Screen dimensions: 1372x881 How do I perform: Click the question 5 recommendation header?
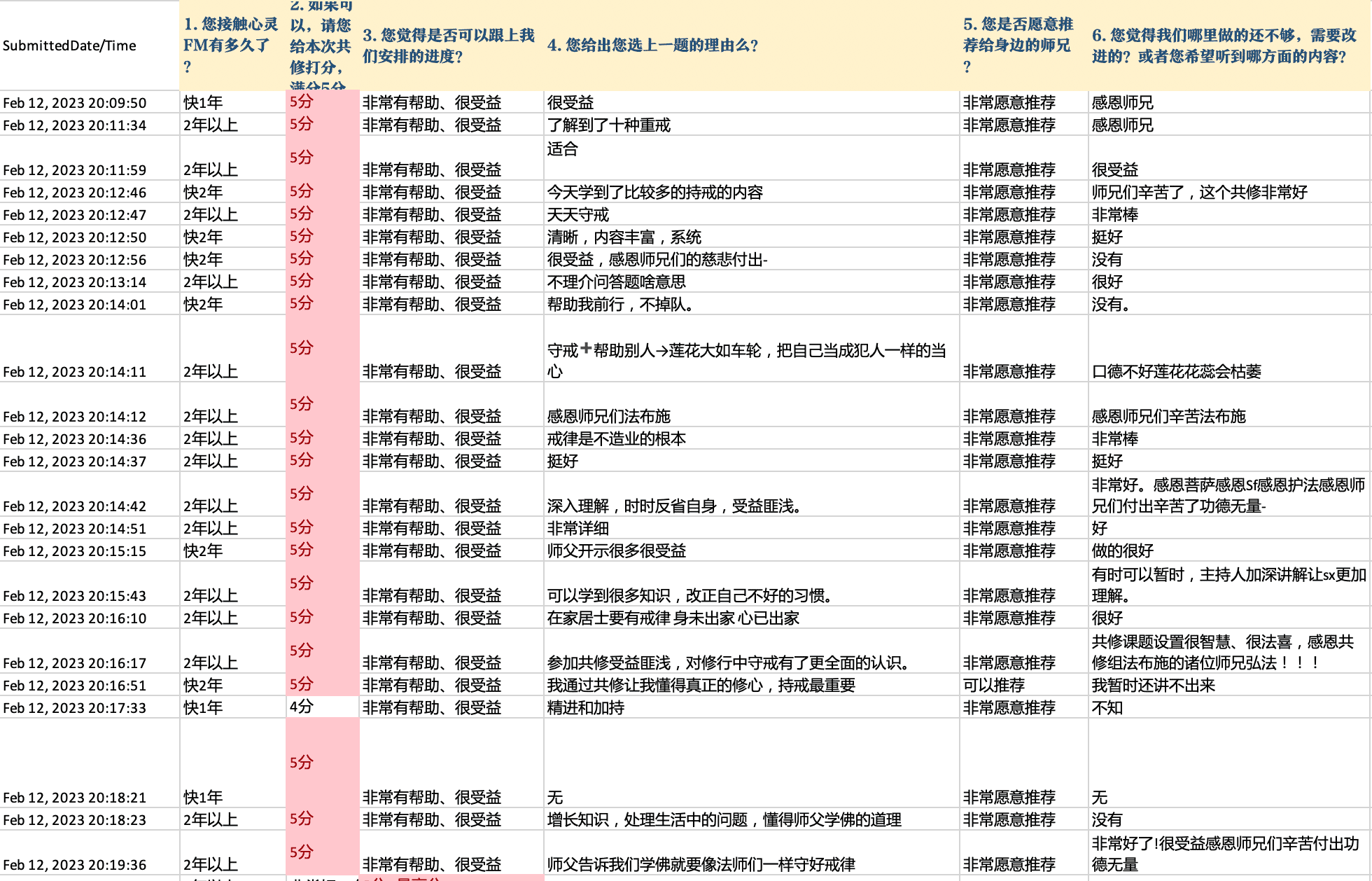coord(1018,46)
